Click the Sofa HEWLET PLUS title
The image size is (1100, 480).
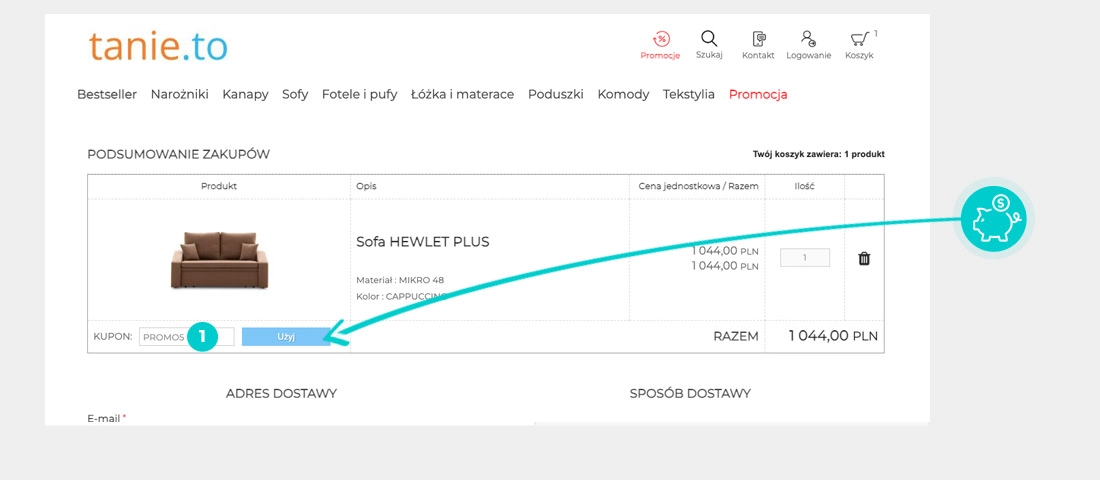pyautogui.click(x=423, y=242)
